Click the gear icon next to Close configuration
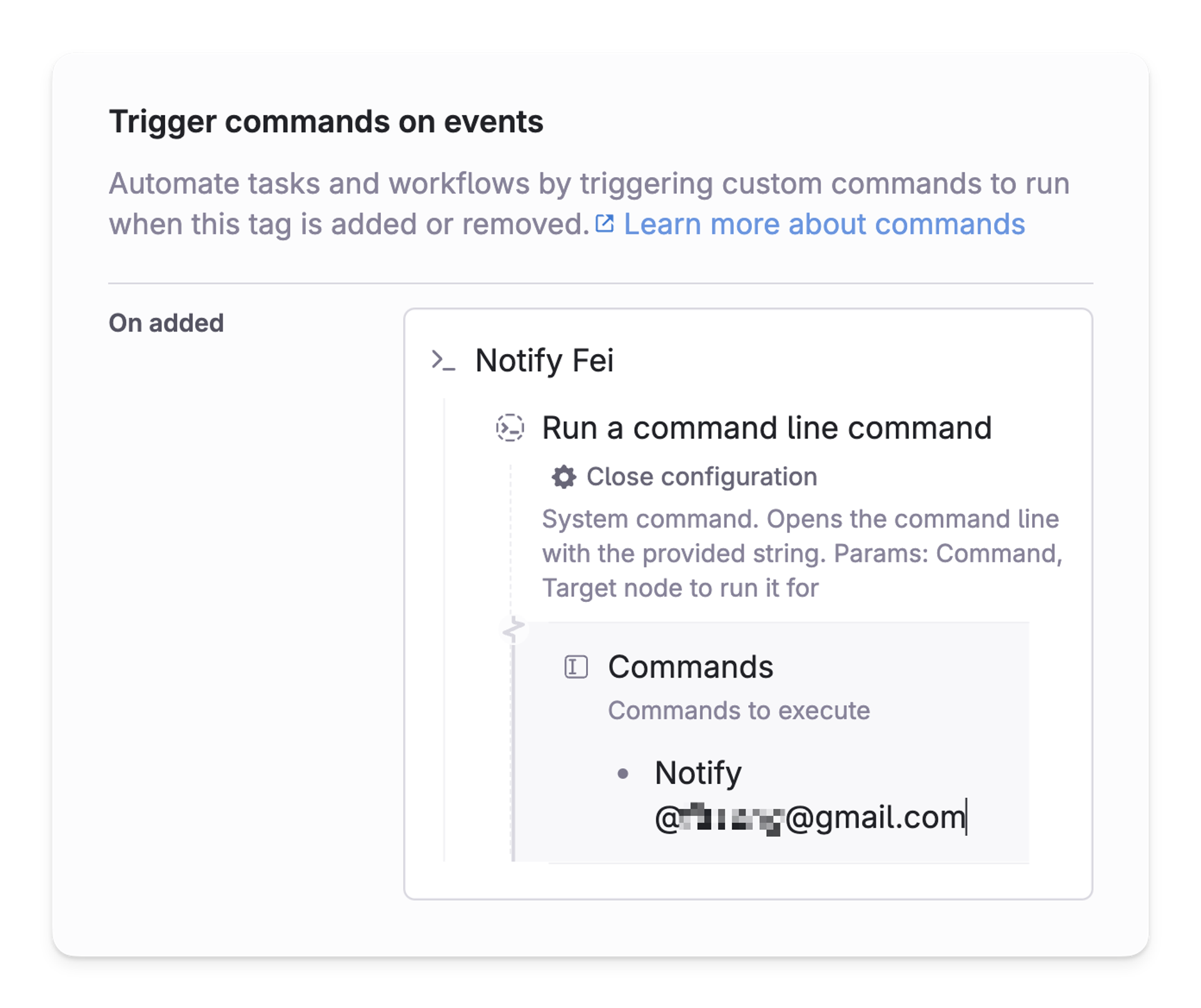Viewport: 1201px width, 1008px height. click(x=563, y=477)
